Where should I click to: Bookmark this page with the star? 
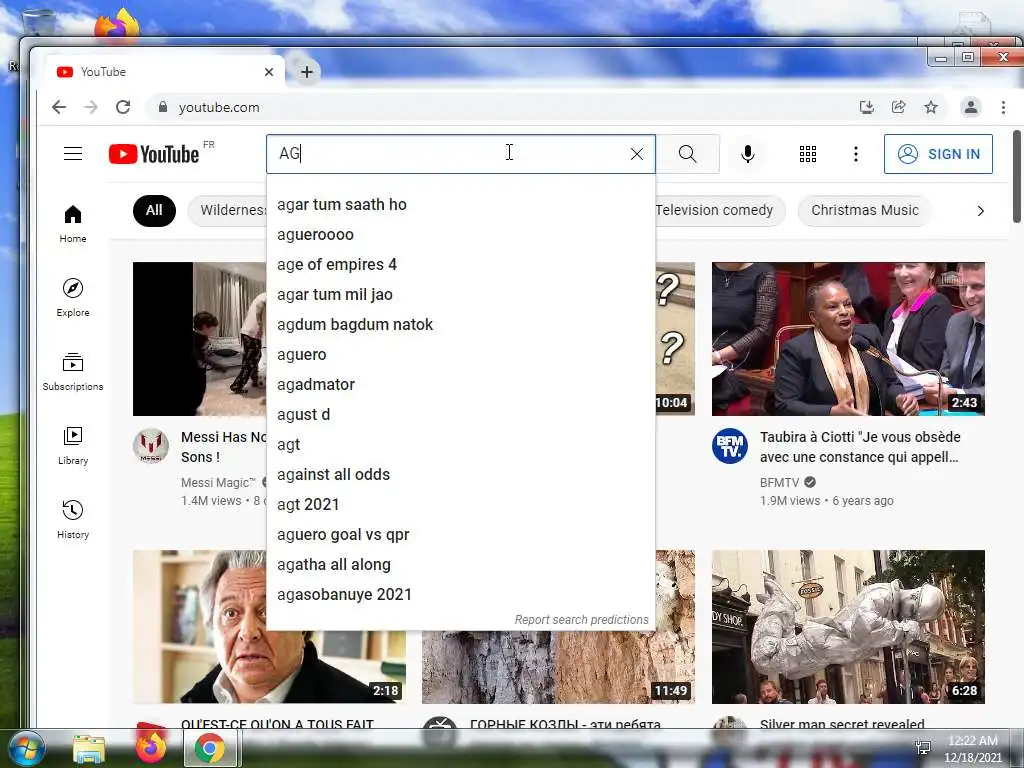(x=931, y=107)
